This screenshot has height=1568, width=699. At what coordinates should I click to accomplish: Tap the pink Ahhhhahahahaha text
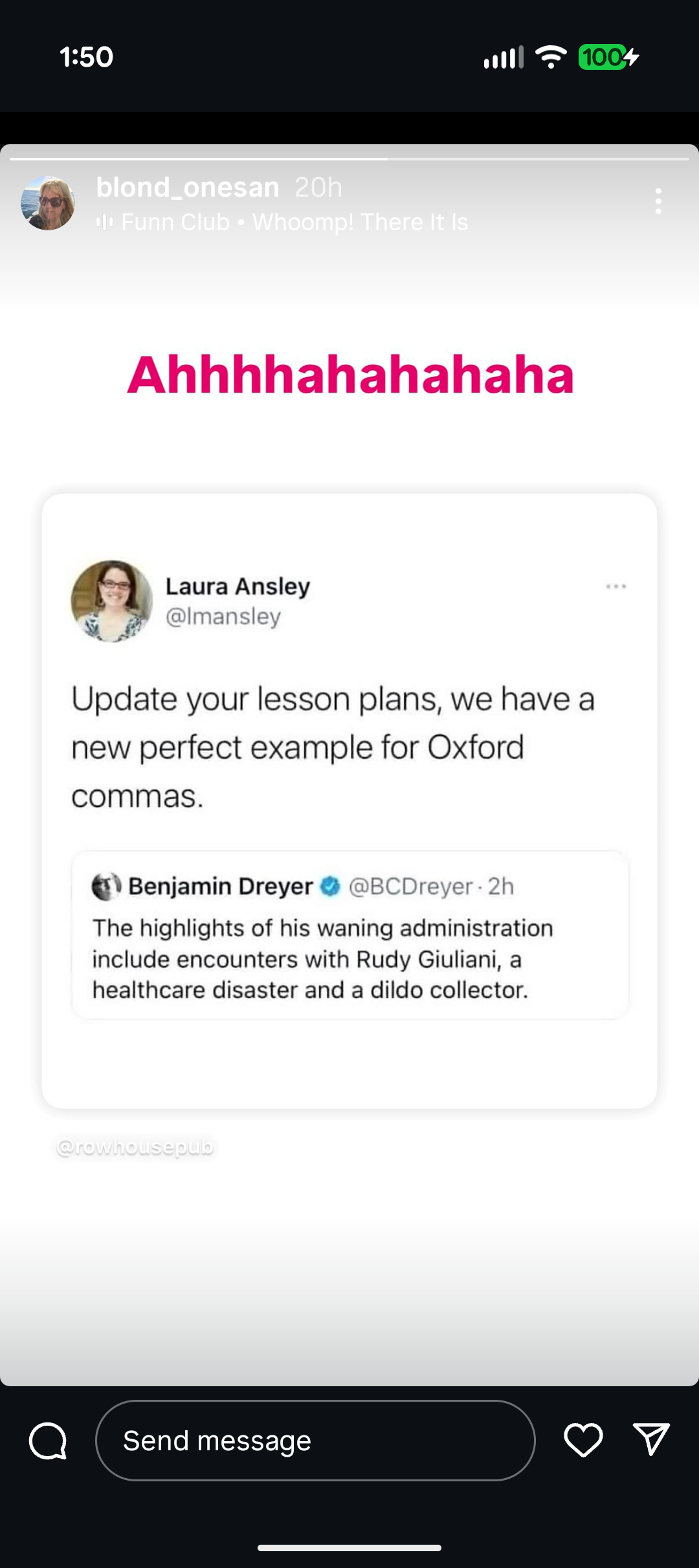point(350,375)
